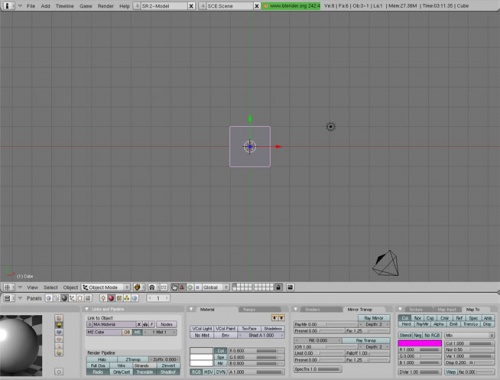
Task: Open Lamp buttons sub-context icon
Action: [103, 298]
